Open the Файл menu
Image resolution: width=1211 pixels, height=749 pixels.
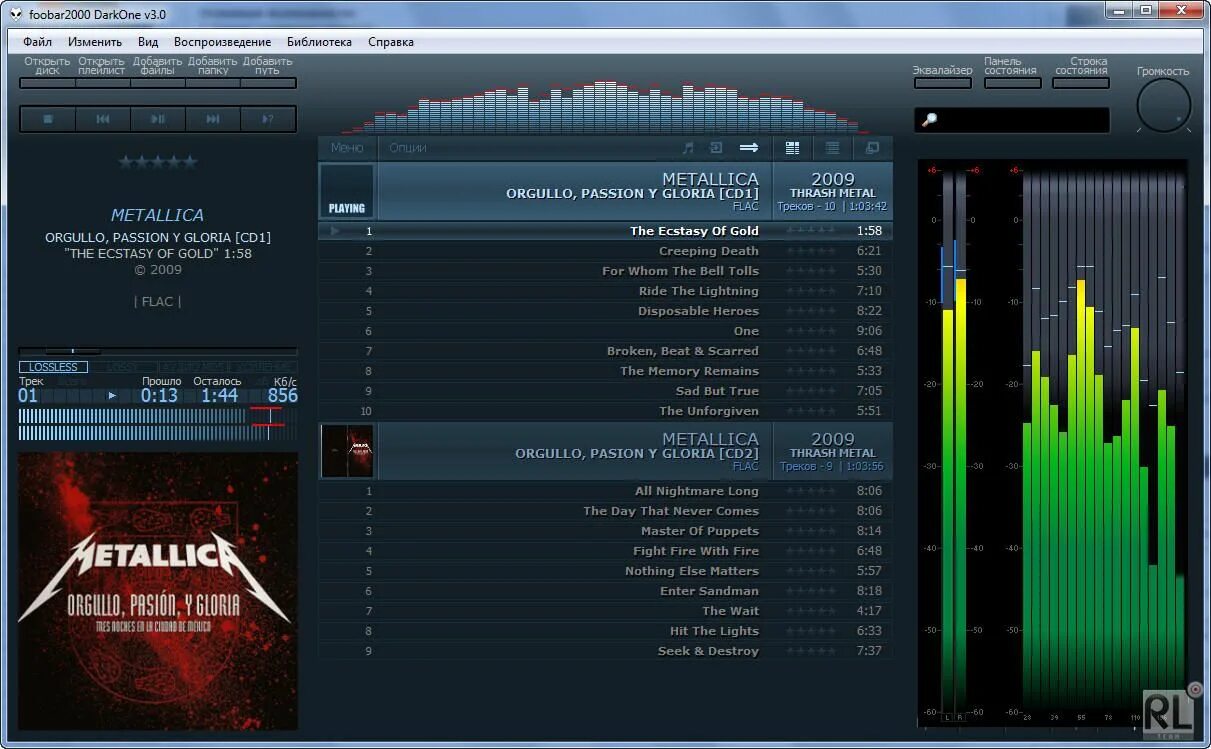pos(37,42)
